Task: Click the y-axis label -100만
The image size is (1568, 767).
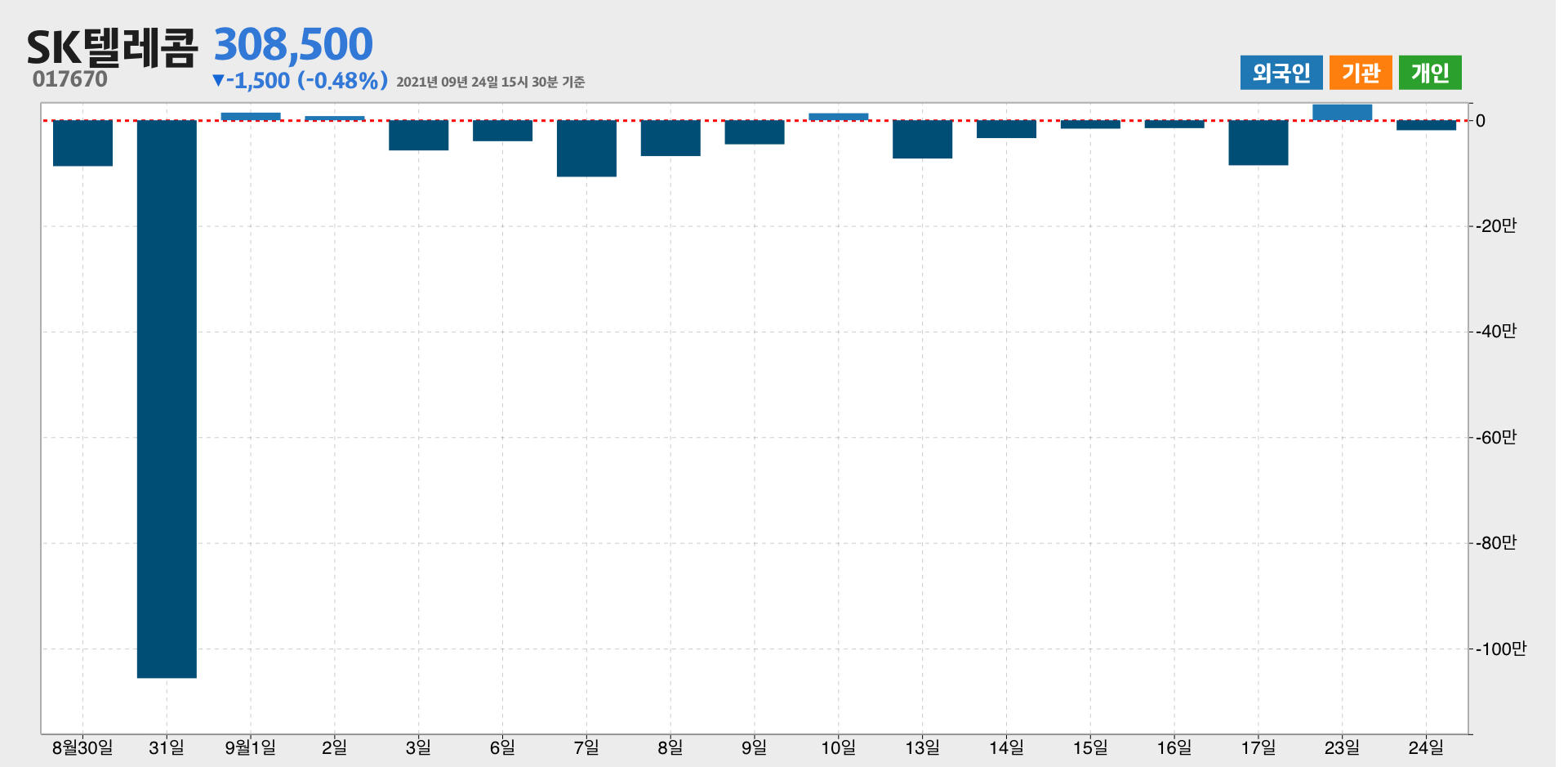Action: (1501, 649)
